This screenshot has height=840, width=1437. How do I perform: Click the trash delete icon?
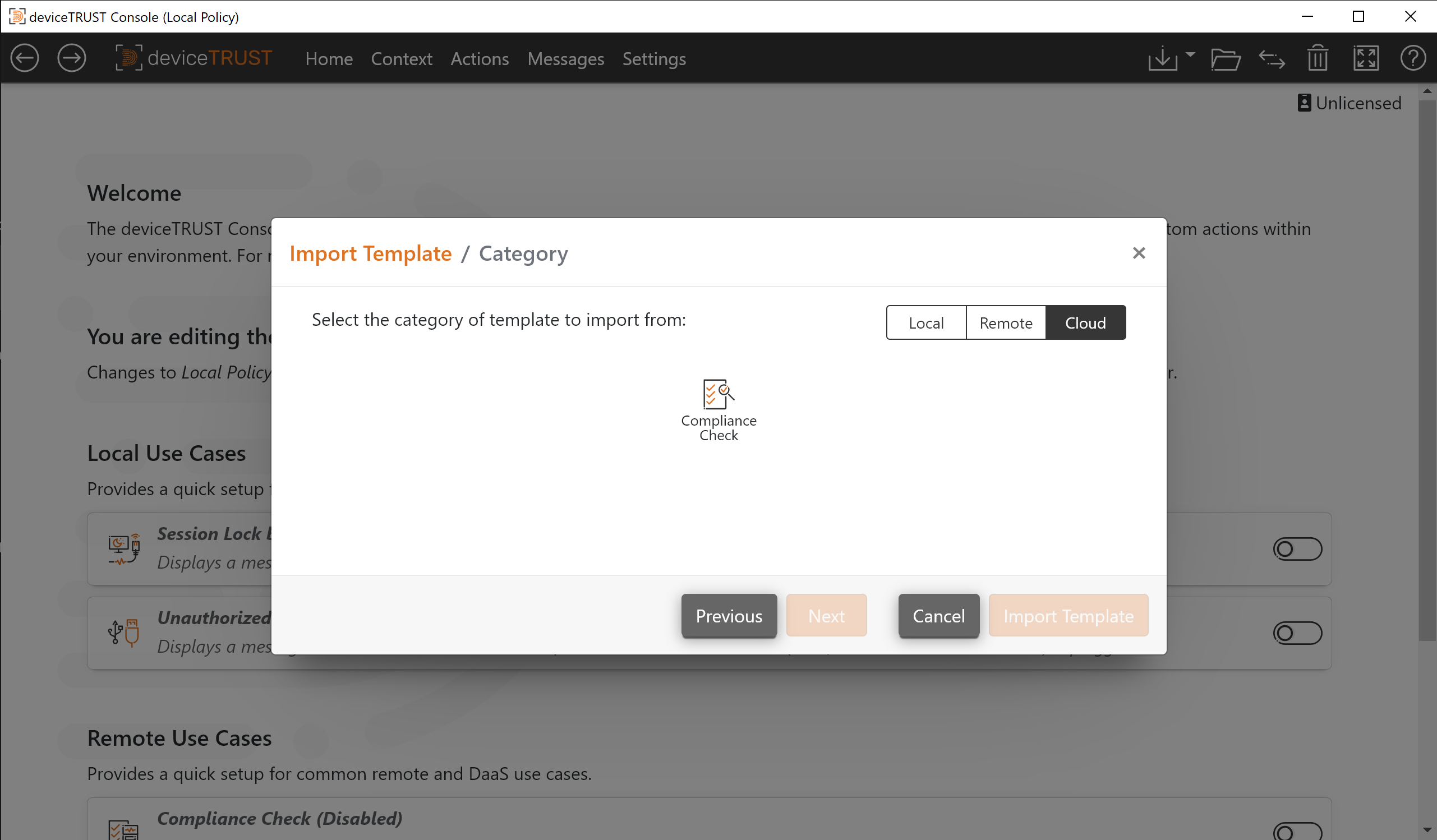pos(1318,58)
